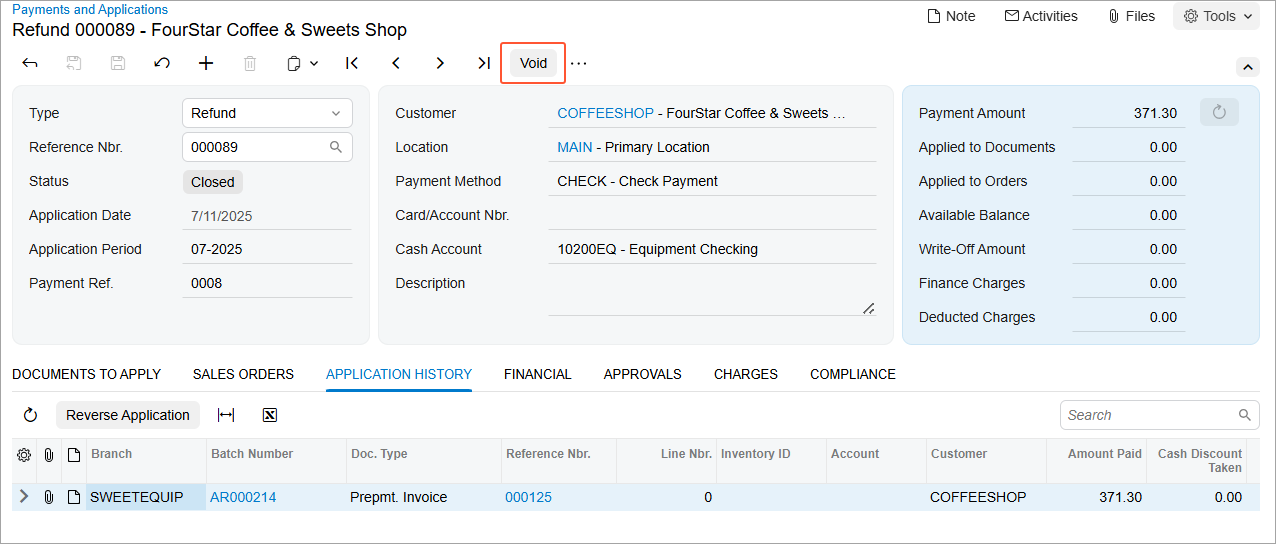Fit columns to grid width
The width and height of the screenshot is (1276, 544).
226,415
